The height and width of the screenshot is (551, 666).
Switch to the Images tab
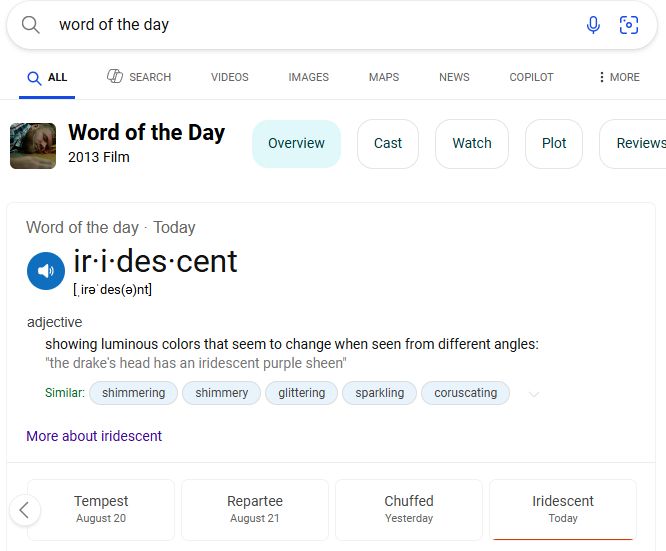(308, 77)
